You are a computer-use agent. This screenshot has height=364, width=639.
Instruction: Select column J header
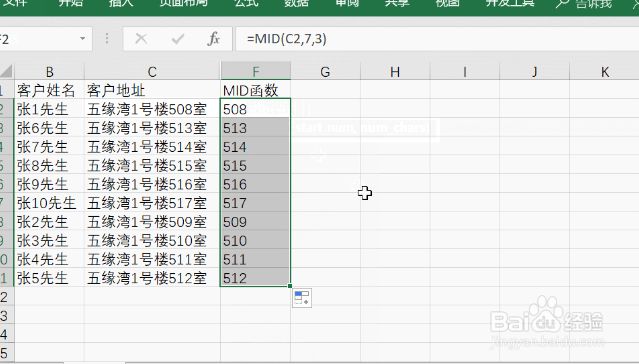[x=534, y=71]
